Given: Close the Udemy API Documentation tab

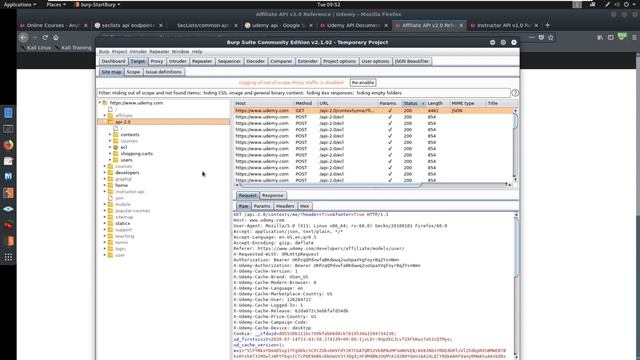Looking at the screenshot, I should (x=386, y=25).
